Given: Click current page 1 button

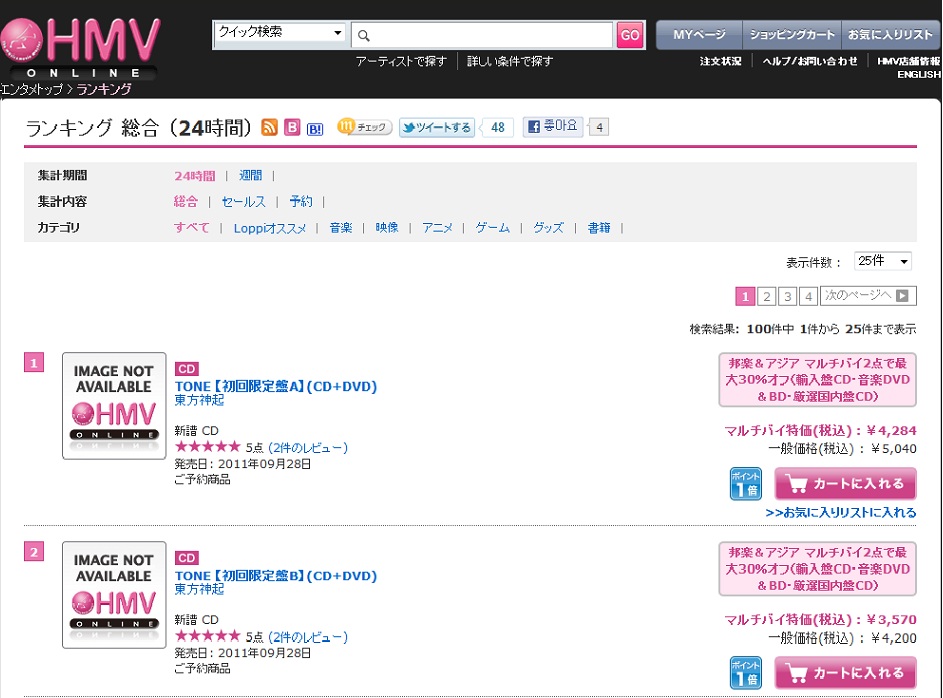Looking at the screenshot, I should tap(745, 296).
